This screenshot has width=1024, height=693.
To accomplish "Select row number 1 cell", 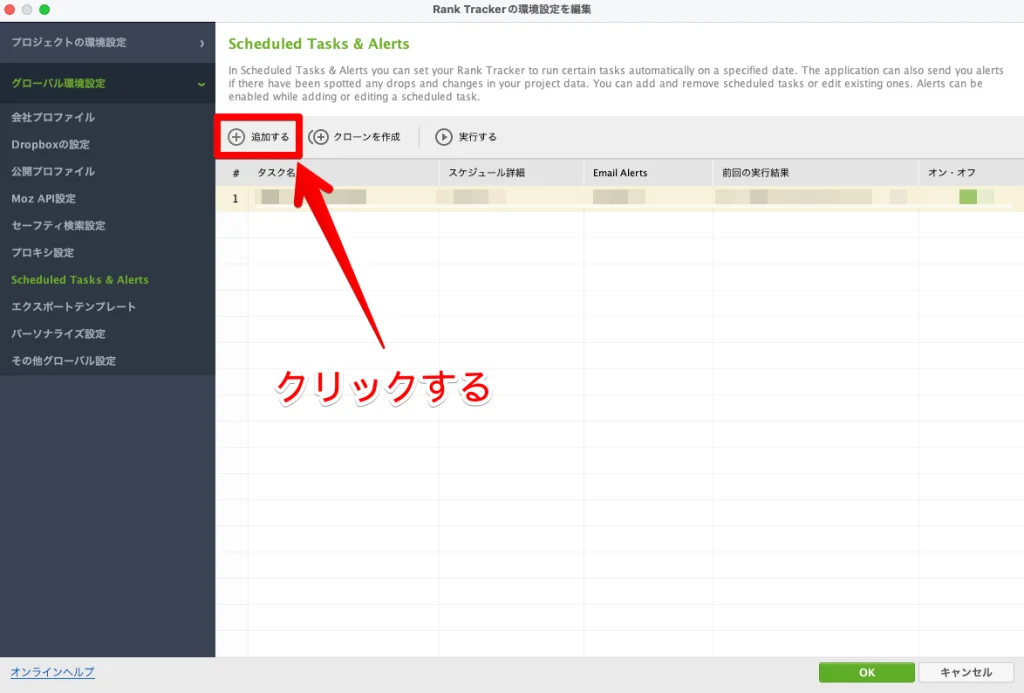I will (x=235, y=199).
